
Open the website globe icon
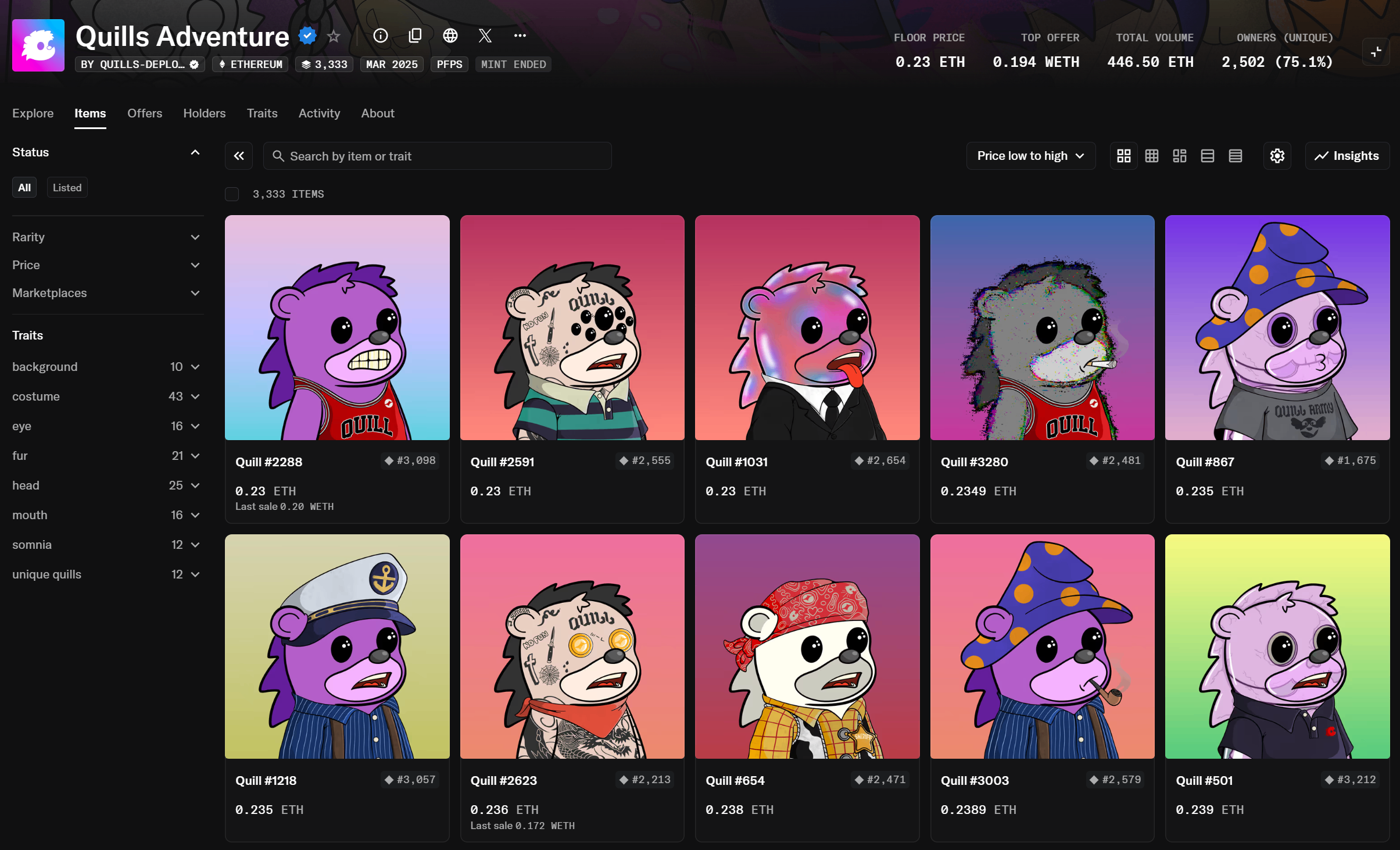tap(450, 36)
